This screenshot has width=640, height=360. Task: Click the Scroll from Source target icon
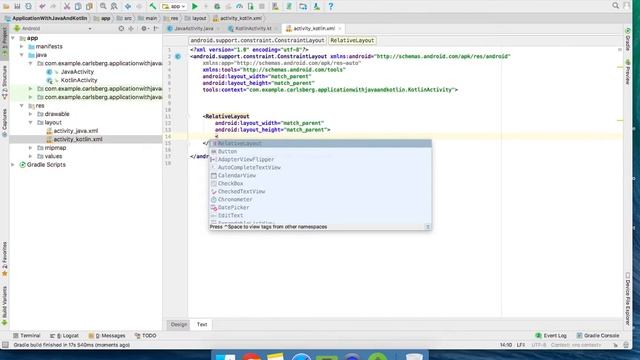(121, 29)
